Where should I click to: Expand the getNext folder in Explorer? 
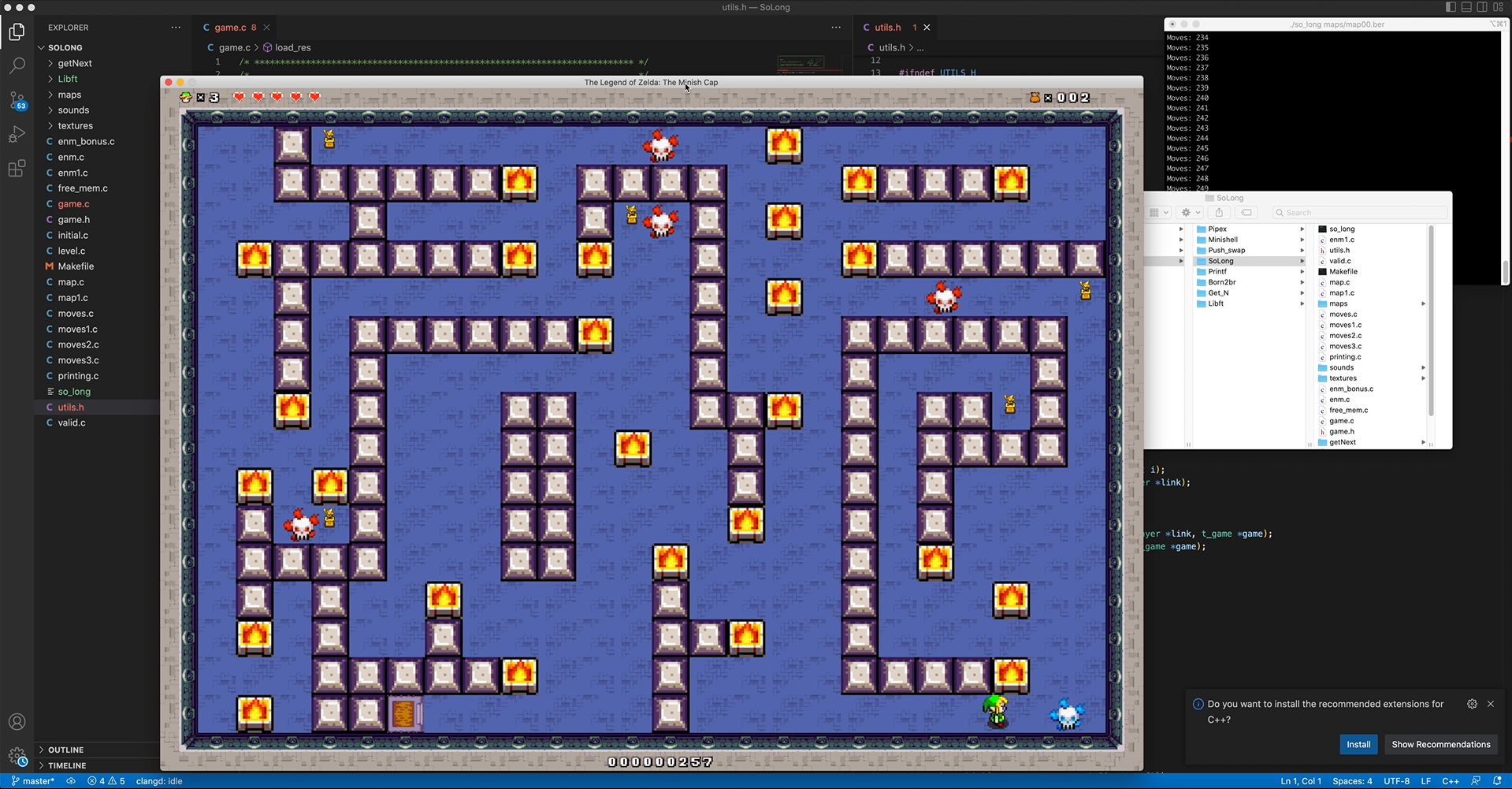(50, 63)
